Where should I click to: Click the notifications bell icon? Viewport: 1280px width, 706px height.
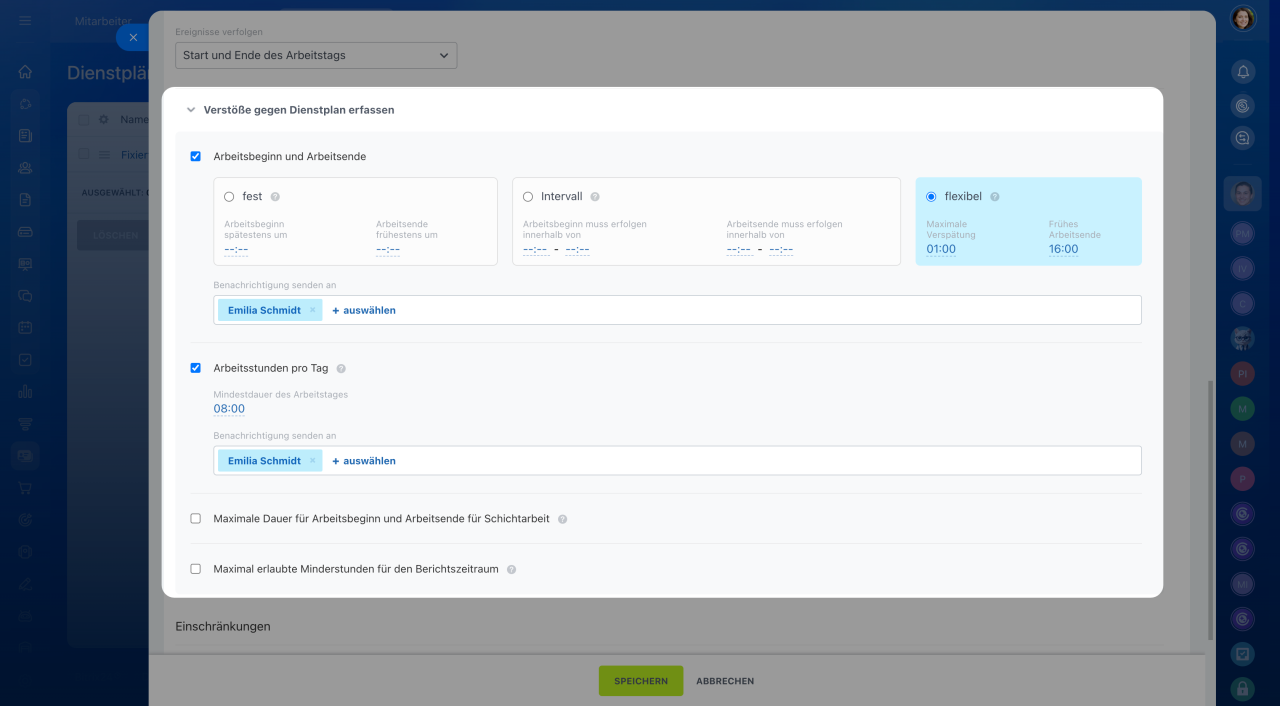[x=1243, y=72]
